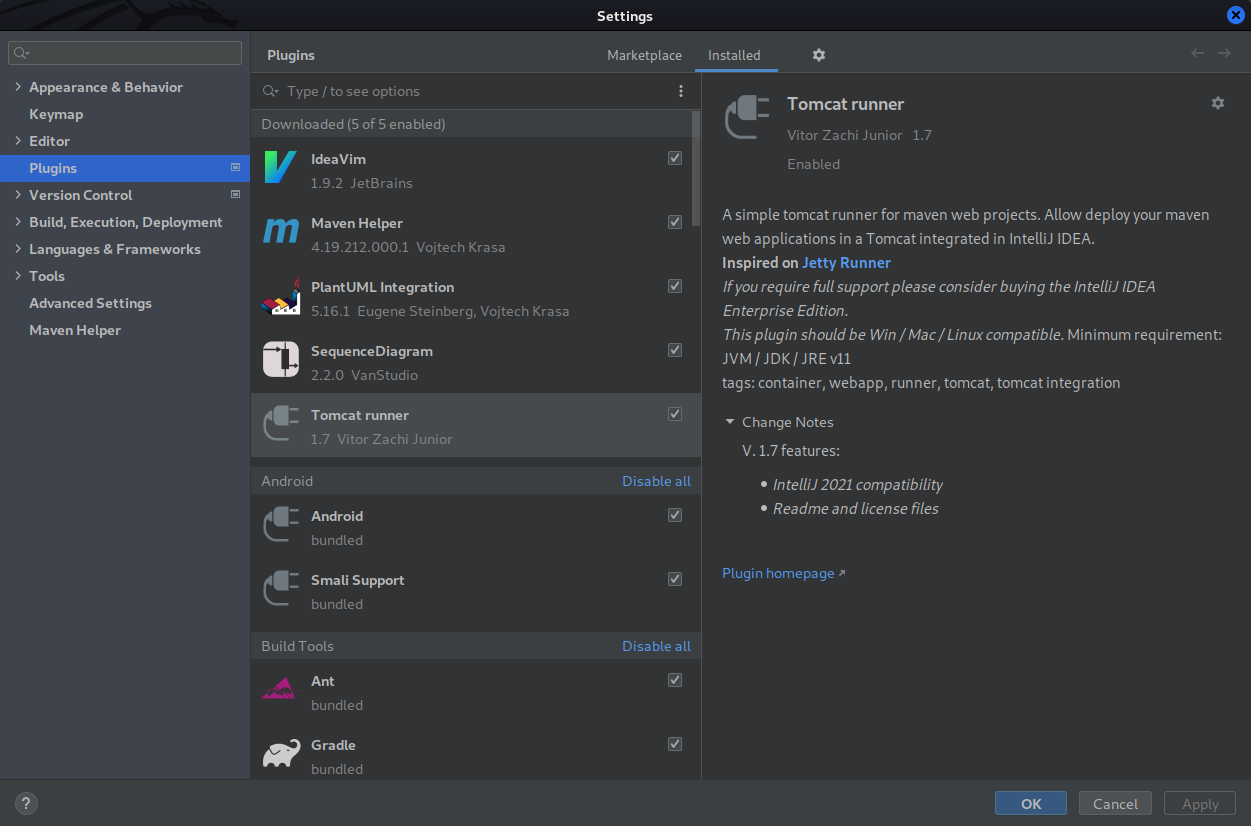Collapse the Change Notes section
This screenshot has height=826, width=1251.
(x=730, y=422)
